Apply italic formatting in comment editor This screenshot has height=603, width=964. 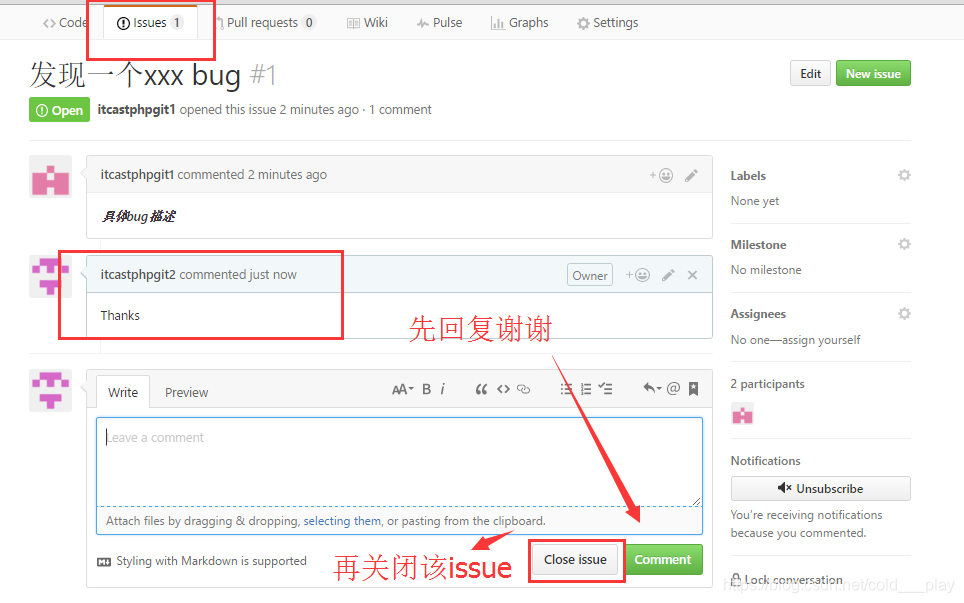(443, 389)
